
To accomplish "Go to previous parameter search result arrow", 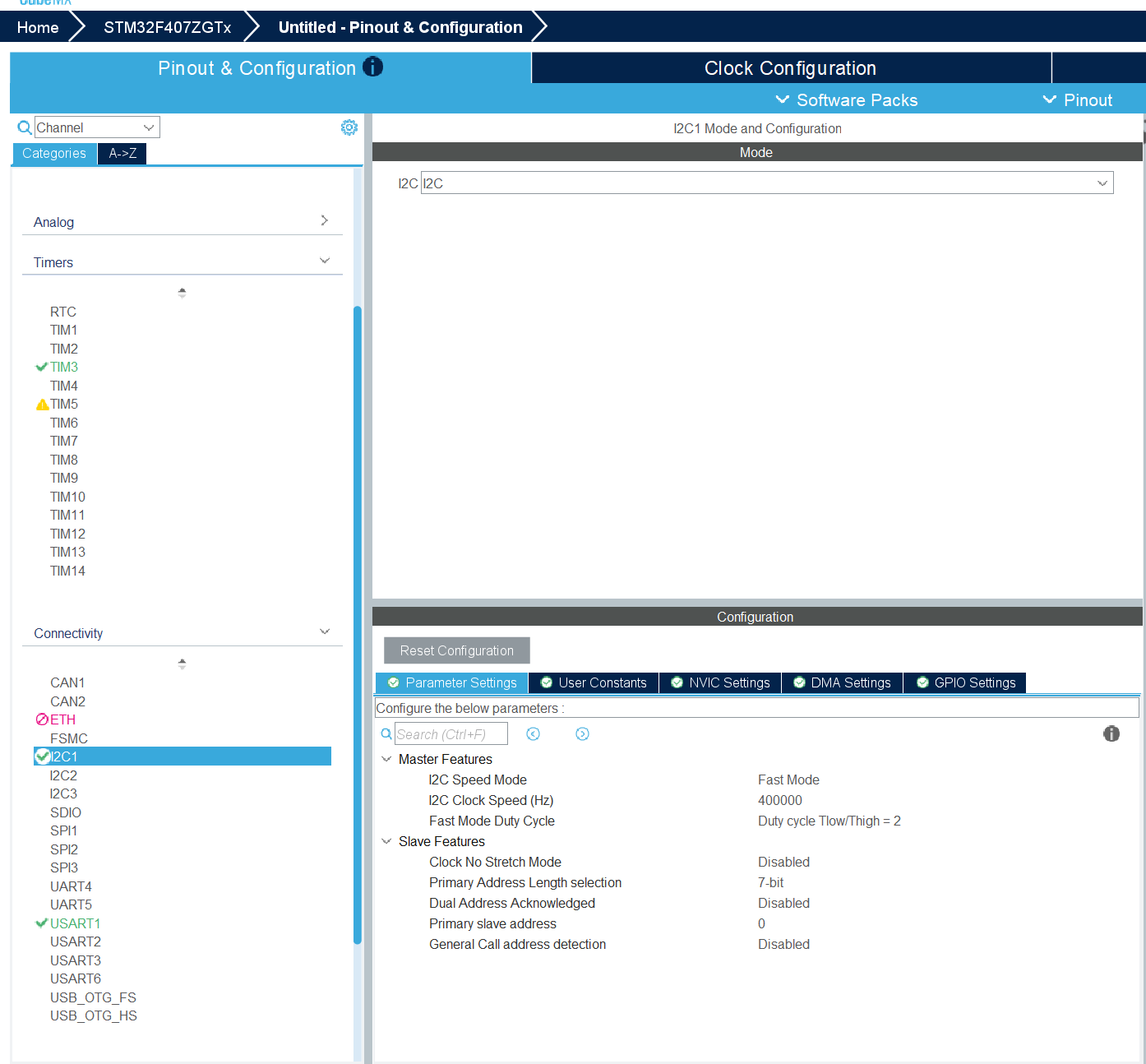I will (x=533, y=734).
